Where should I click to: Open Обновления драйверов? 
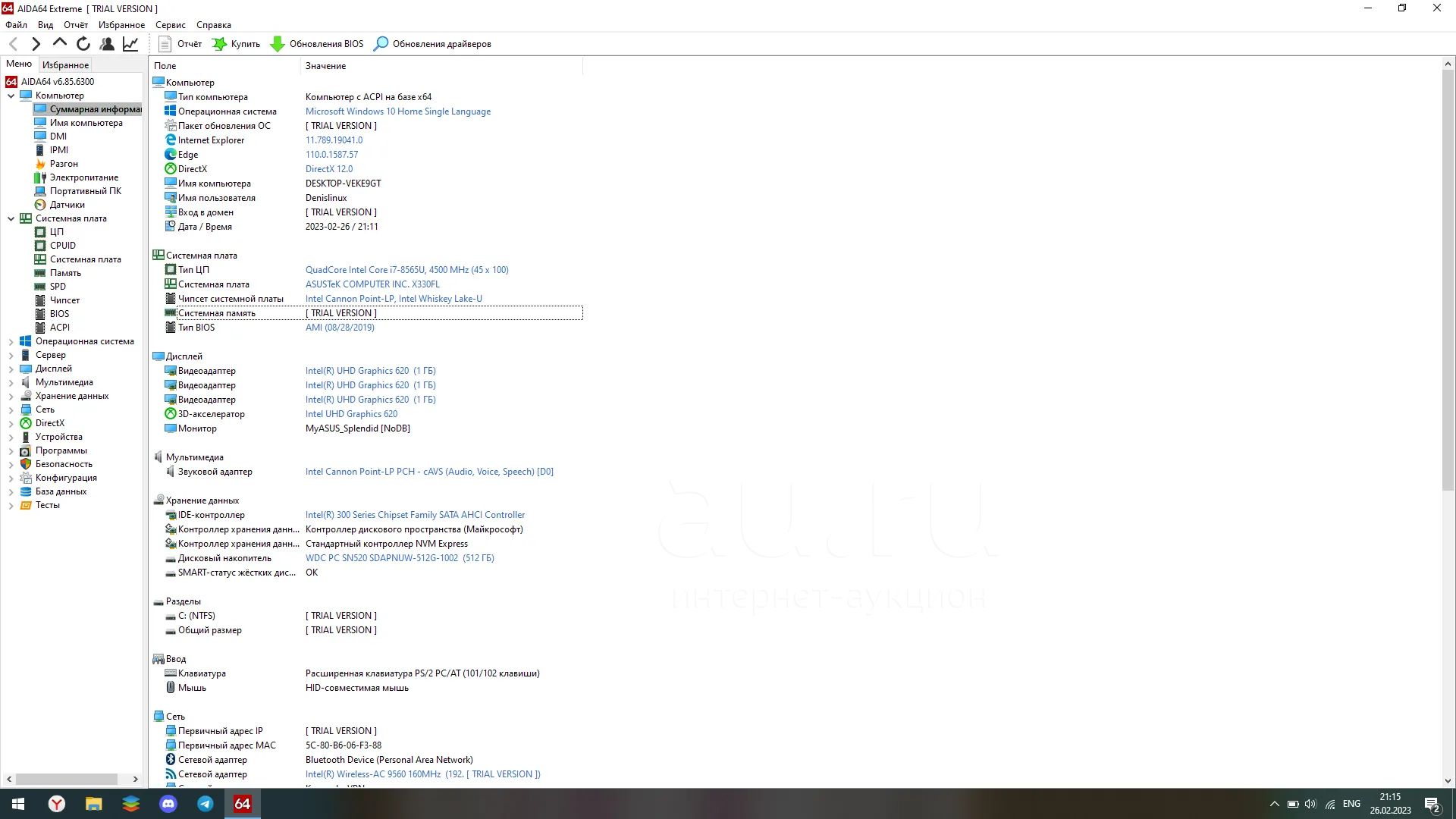(432, 44)
